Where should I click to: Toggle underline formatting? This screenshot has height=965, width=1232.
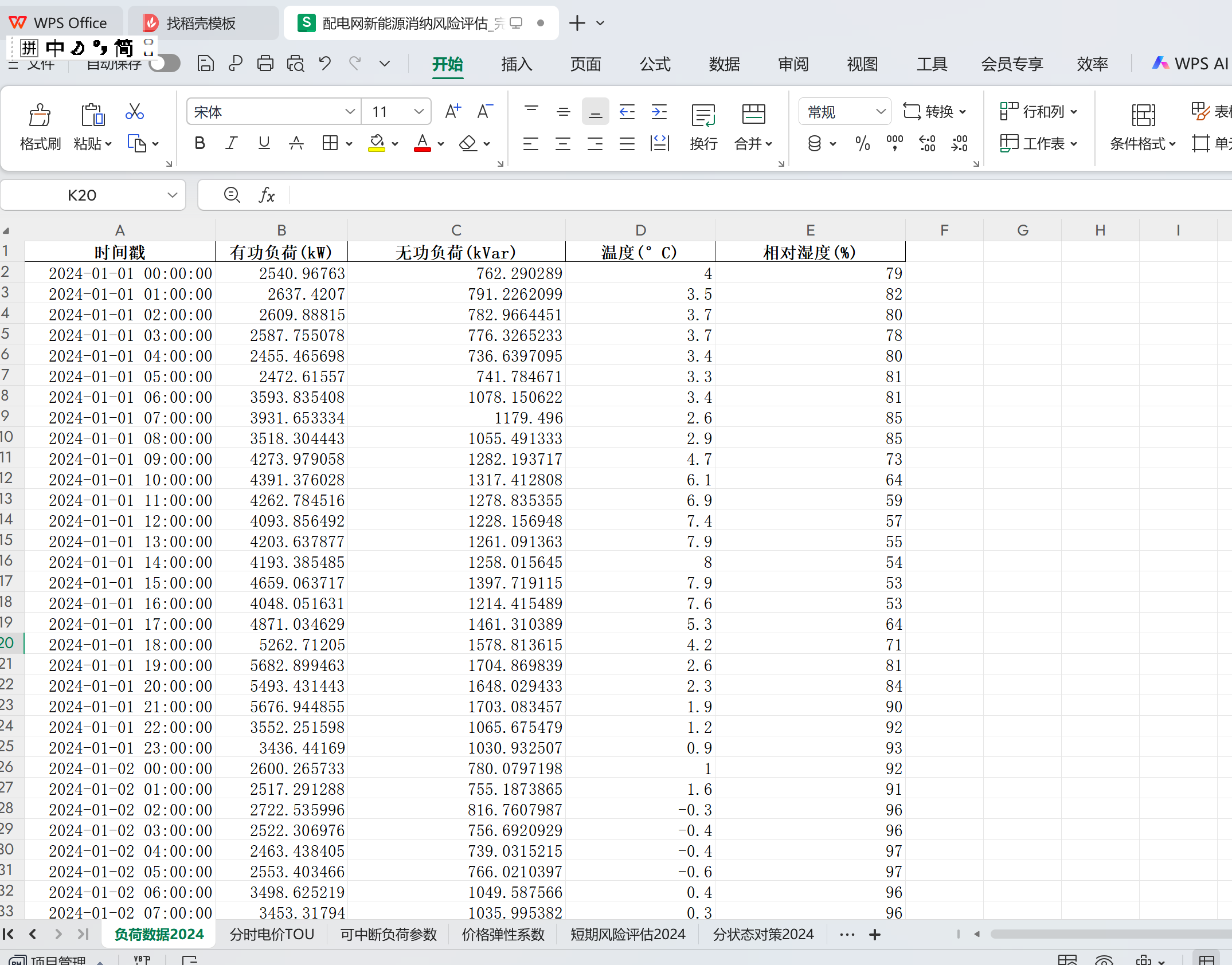pos(264,143)
